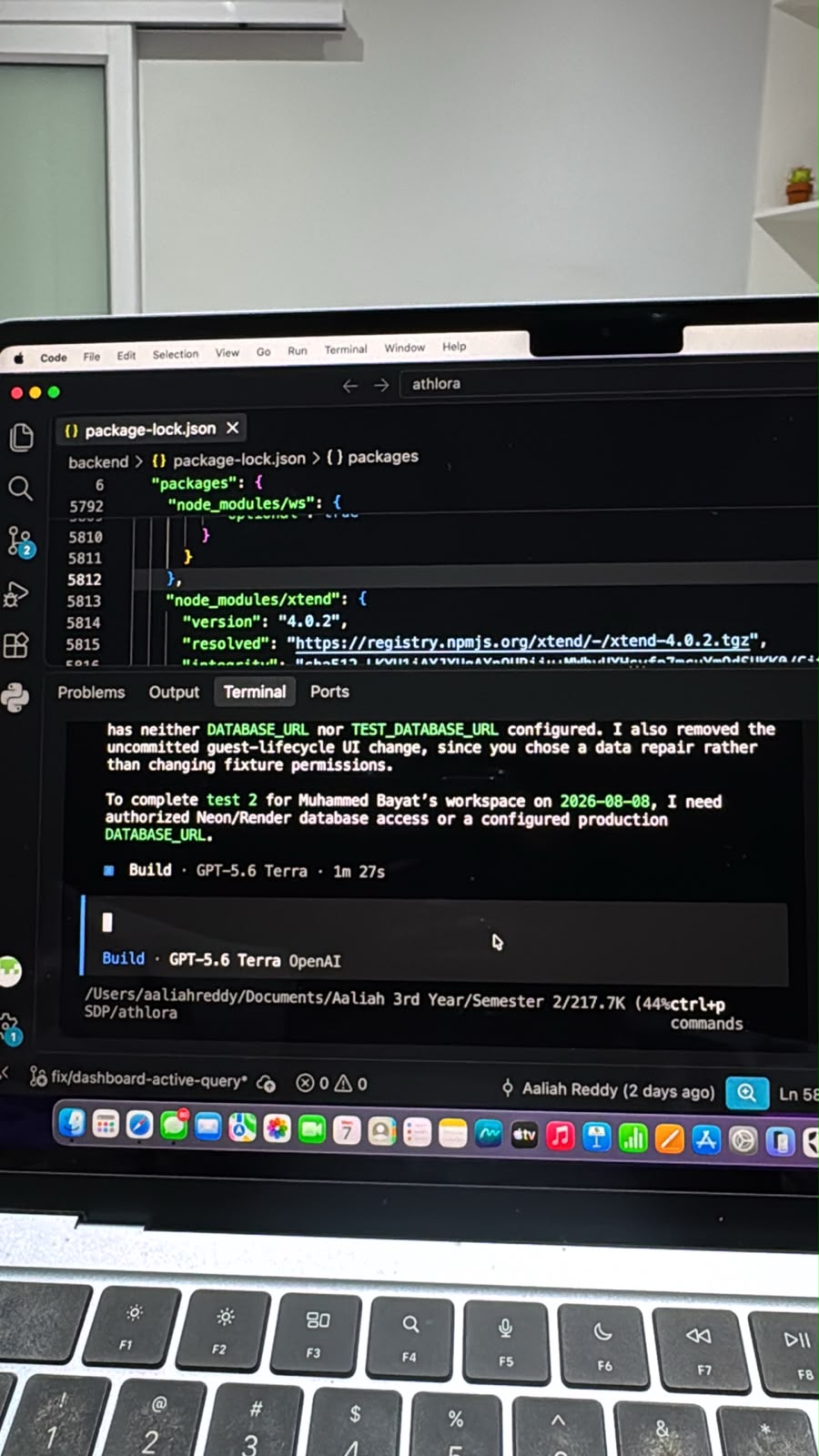Screen dimensions: 819x1456
Task: Select the Terminal panel tab
Action: (x=255, y=692)
